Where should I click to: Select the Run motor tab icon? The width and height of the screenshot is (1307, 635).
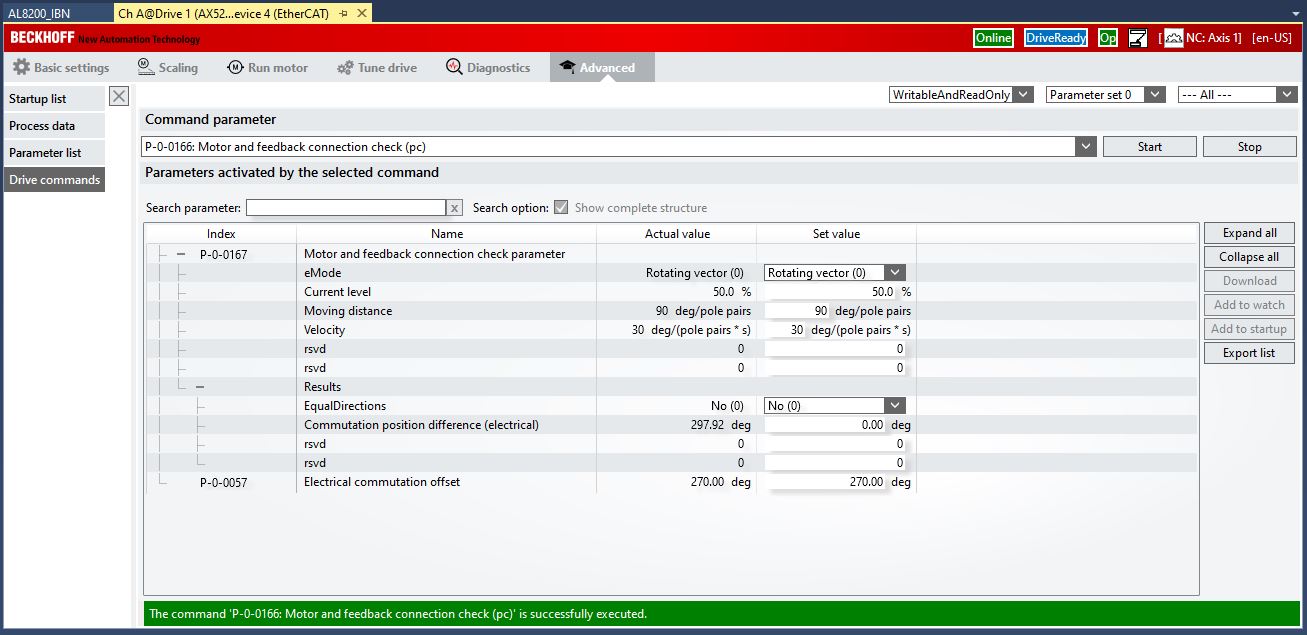point(235,68)
